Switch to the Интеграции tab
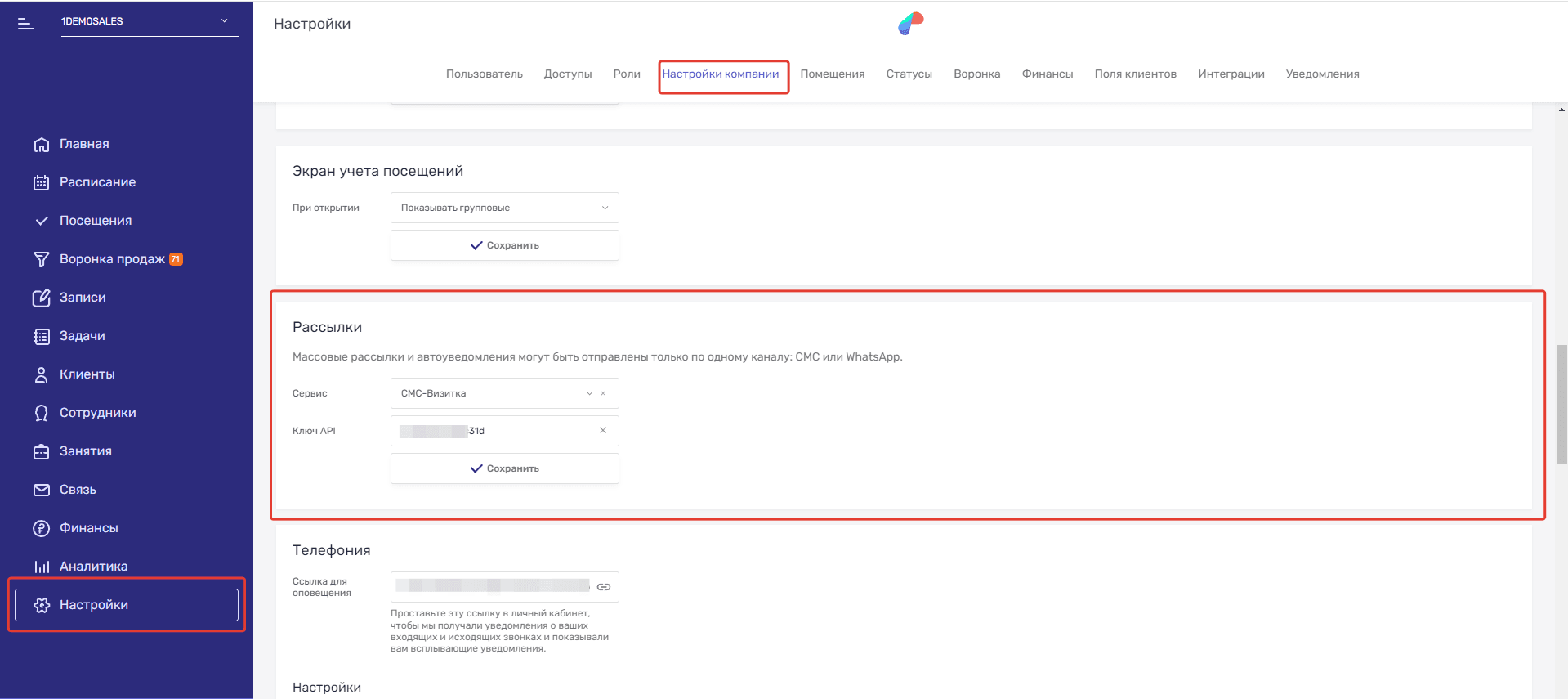The image size is (1568, 699). pos(1231,74)
